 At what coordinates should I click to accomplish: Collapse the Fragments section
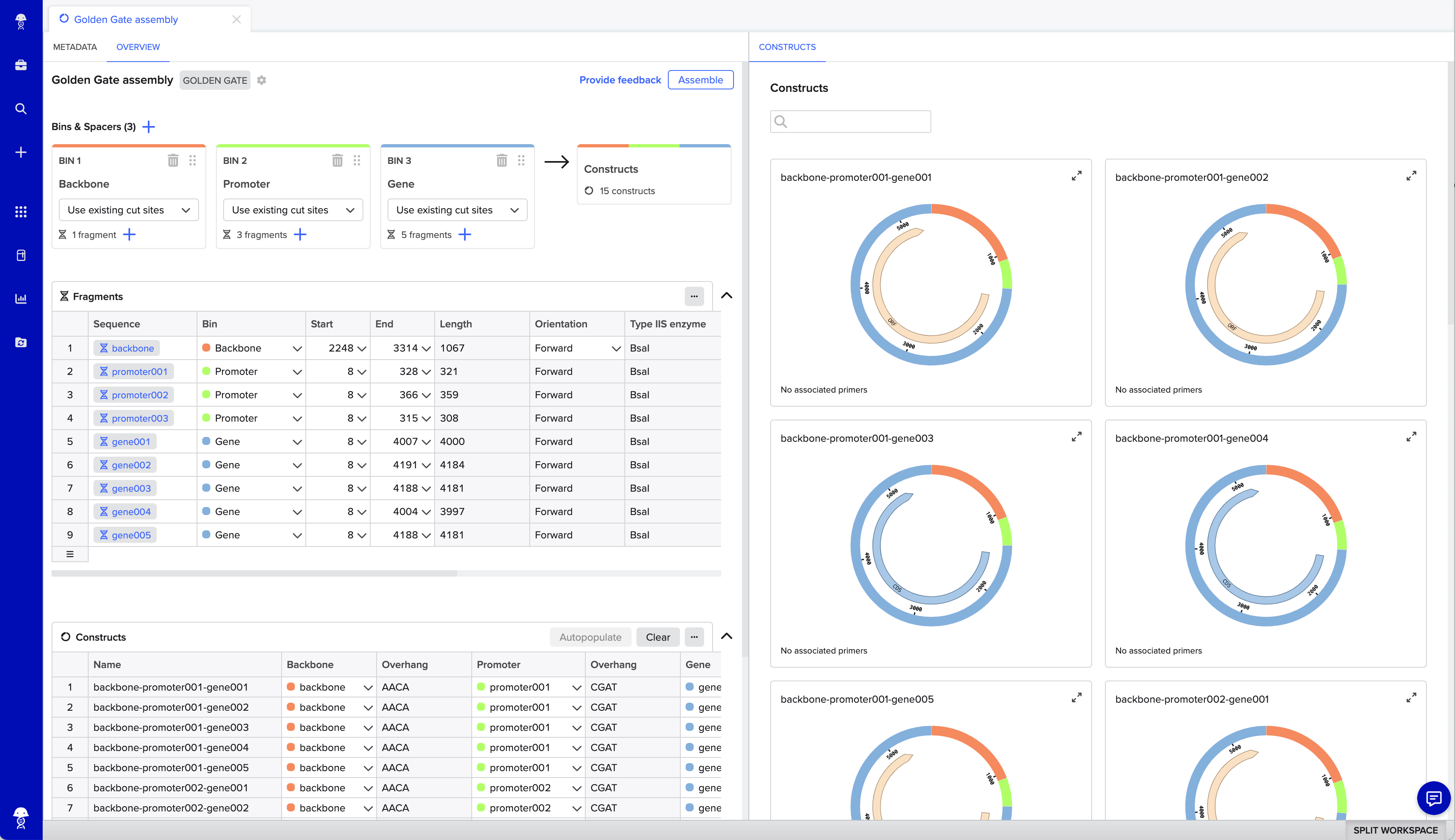tap(727, 296)
